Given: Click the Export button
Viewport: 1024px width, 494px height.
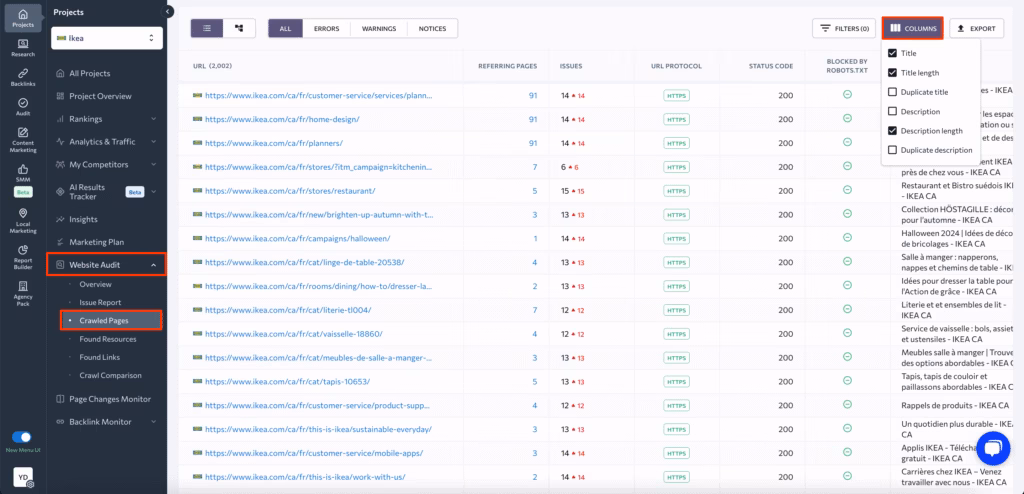Looking at the screenshot, I should (975, 29).
